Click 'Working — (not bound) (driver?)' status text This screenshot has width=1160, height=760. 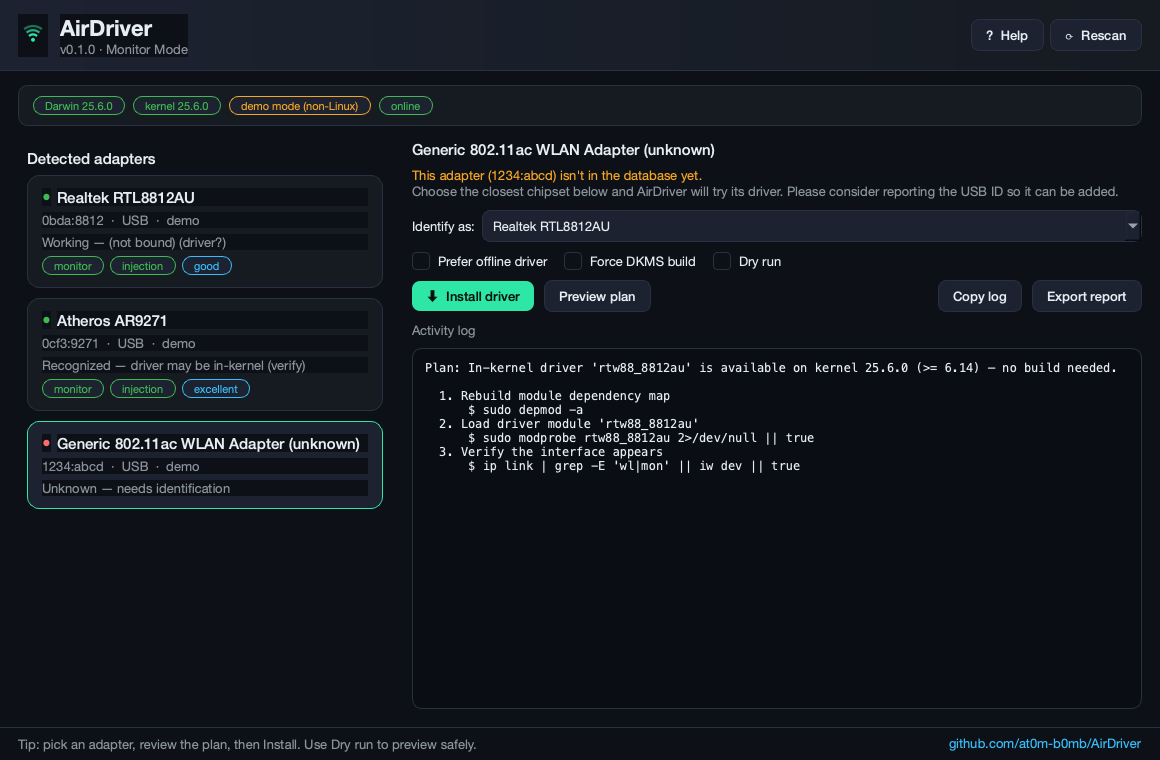(x=134, y=243)
